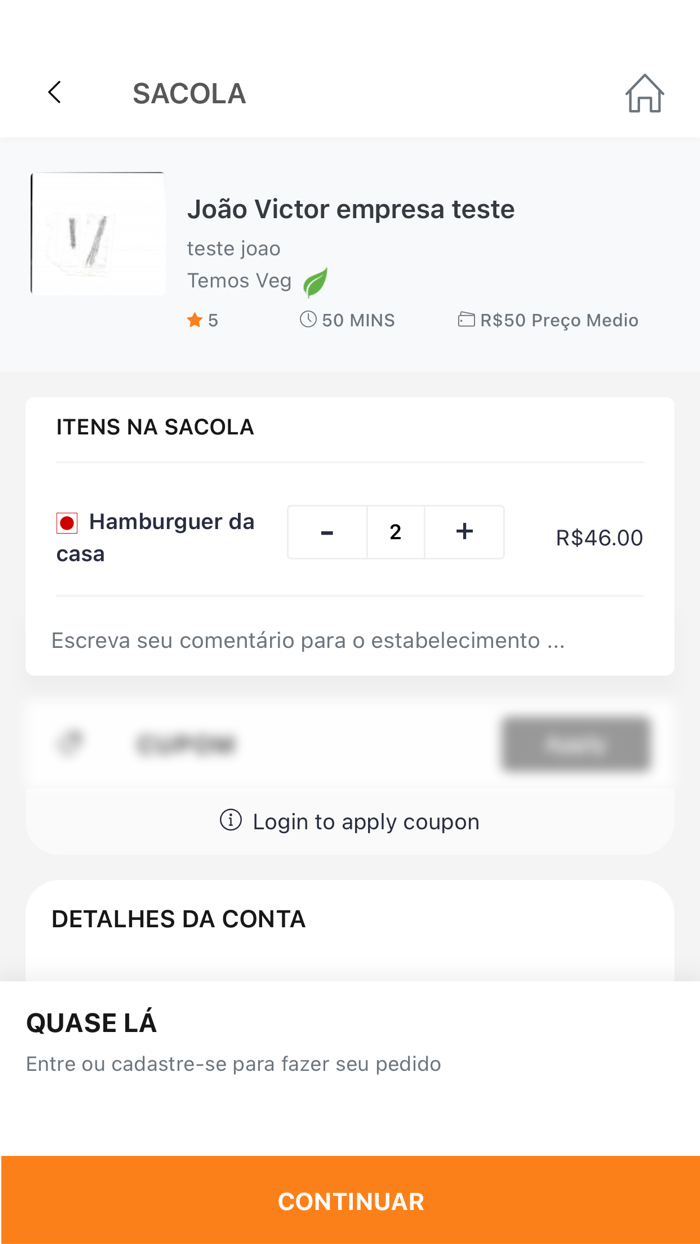Click the back arrow on SACOLA screen
This screenshot has width=700, height=1244.
point(54,91)
